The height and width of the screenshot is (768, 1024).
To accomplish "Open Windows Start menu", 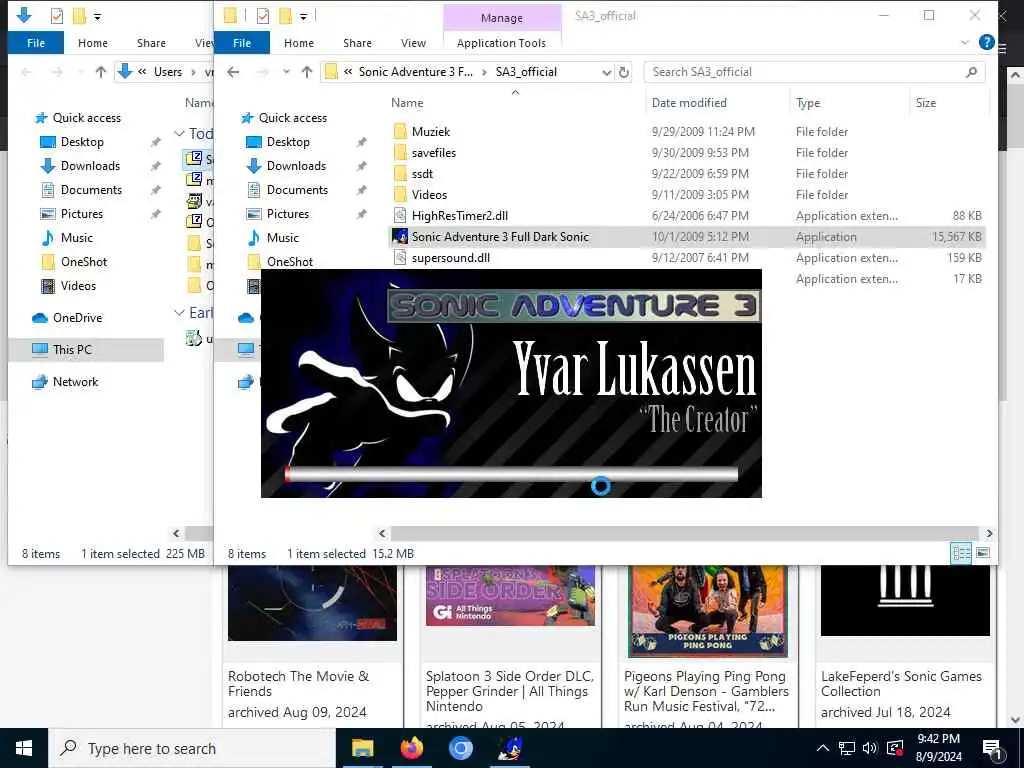I will coord(24,748).
